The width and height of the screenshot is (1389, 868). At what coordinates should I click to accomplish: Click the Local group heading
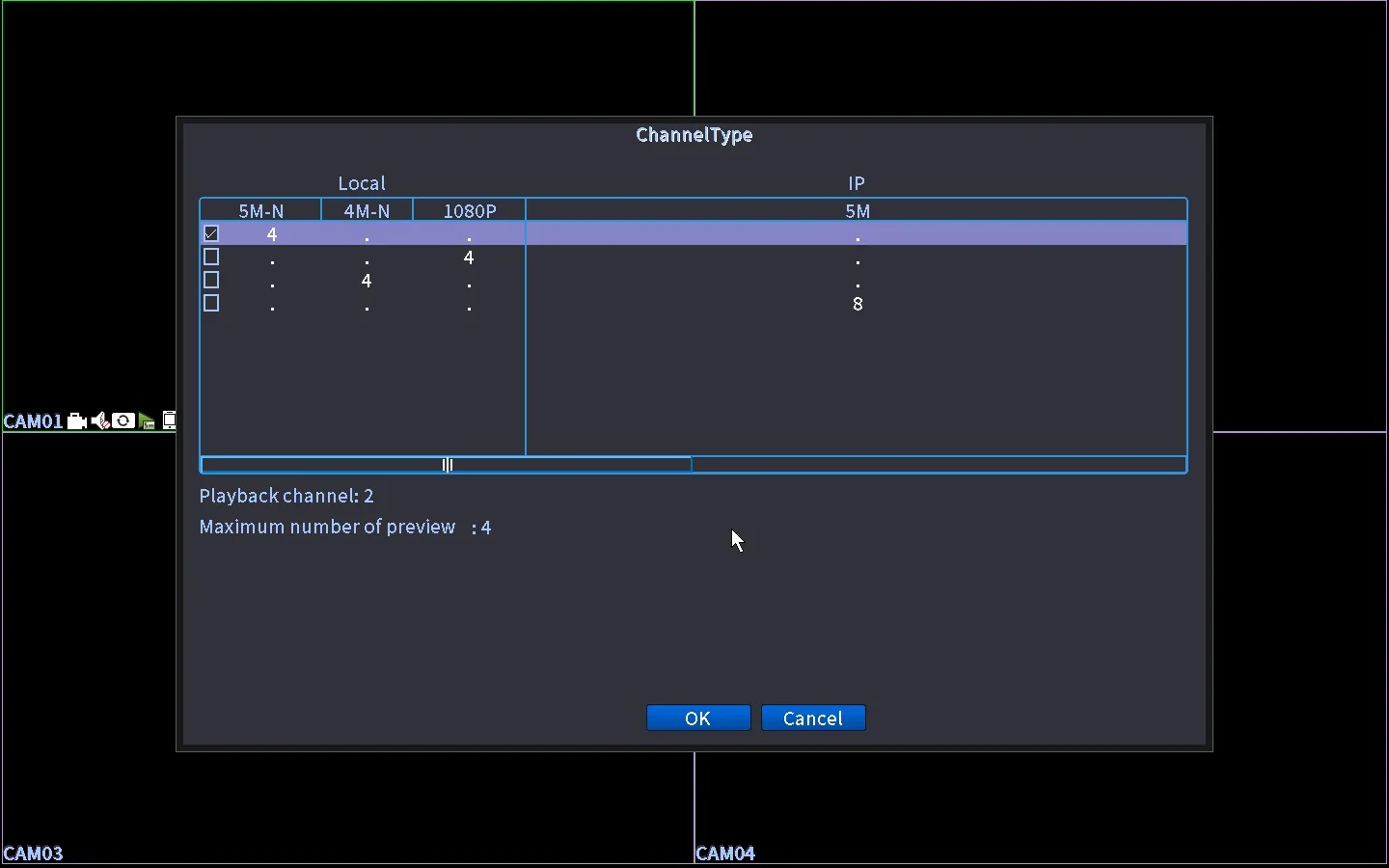tap(362, 183)
